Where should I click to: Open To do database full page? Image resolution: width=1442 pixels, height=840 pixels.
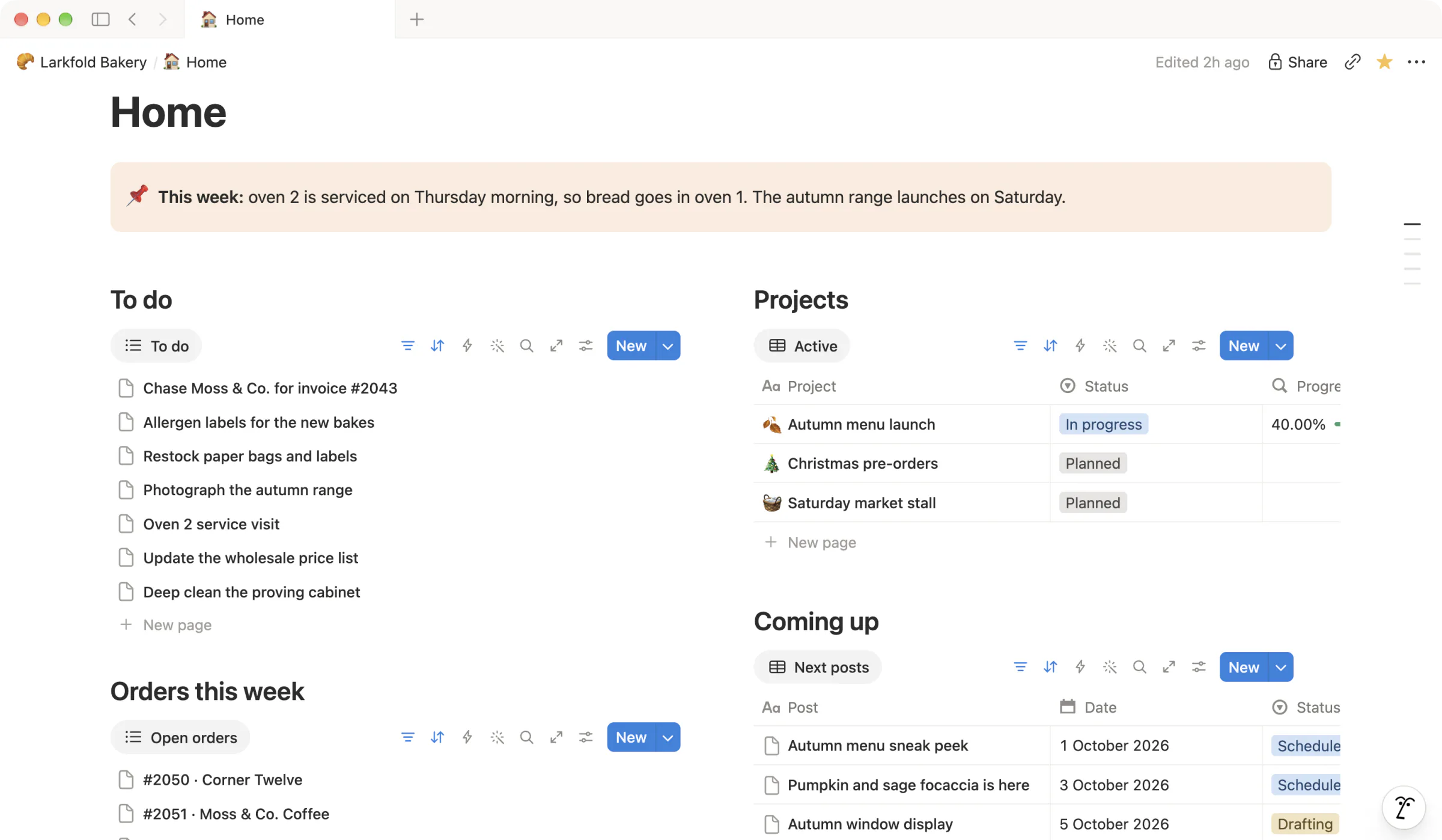pyautogui.click(x=556, y=345)
